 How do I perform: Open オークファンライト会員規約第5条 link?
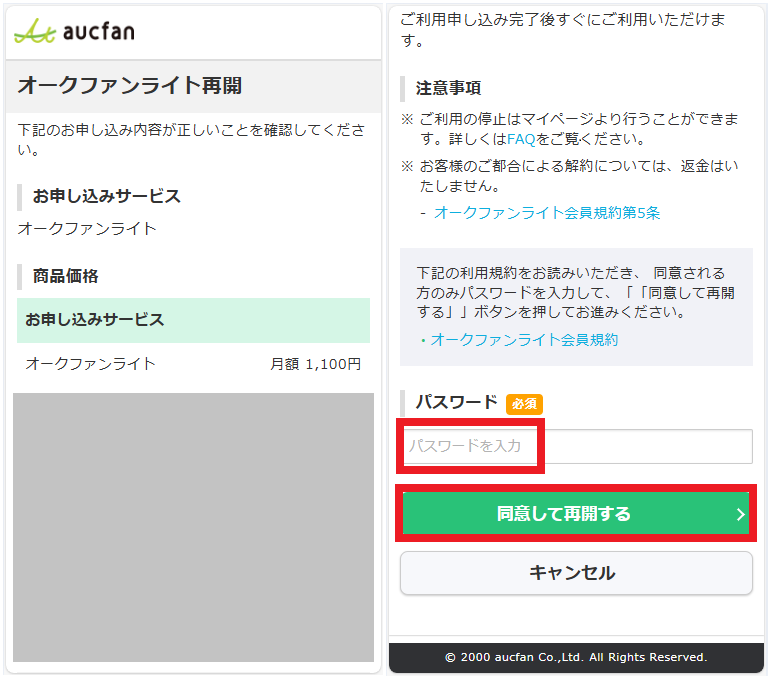547,213
